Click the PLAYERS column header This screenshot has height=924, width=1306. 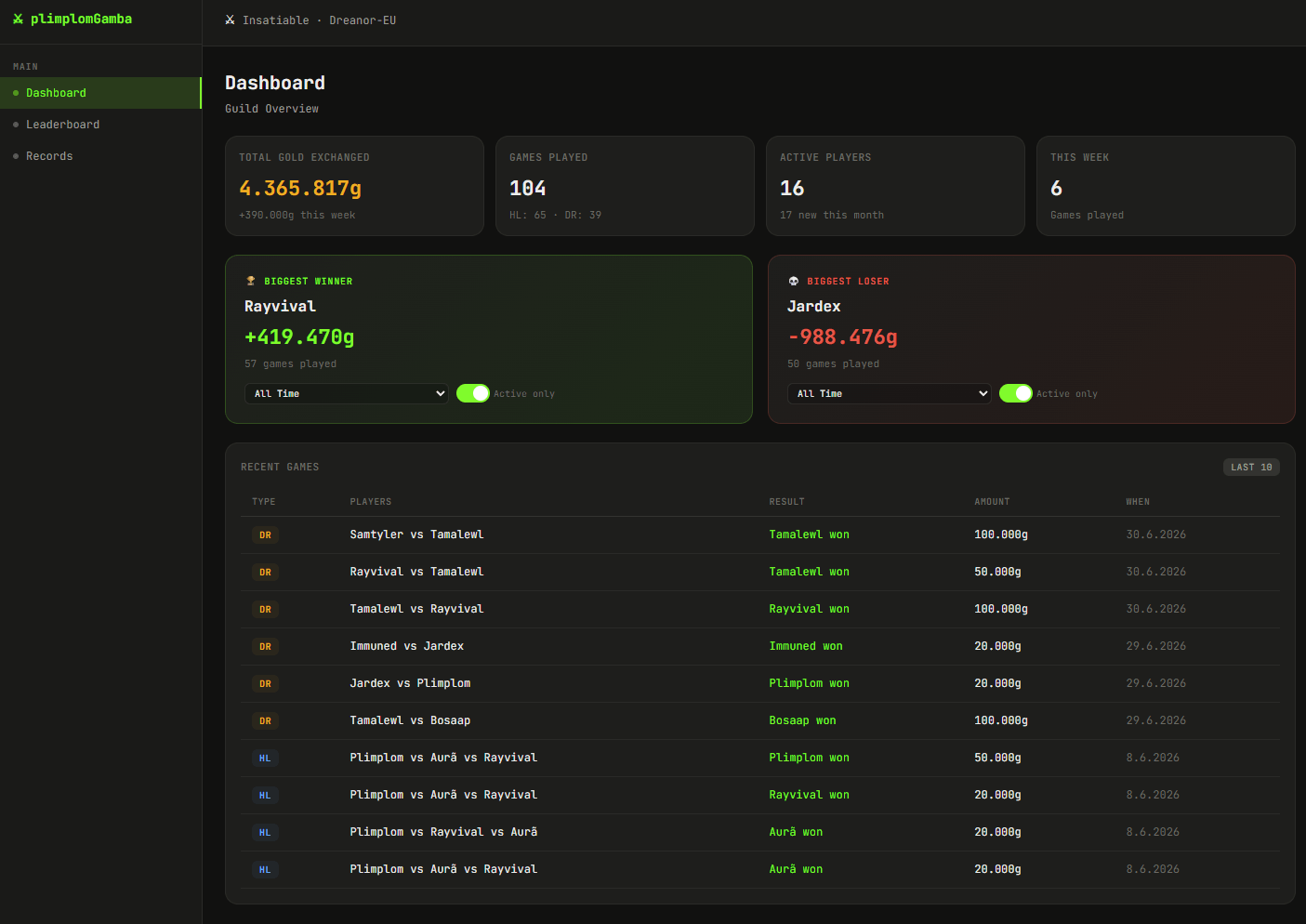pyautogui.click(x=371, y=502)
